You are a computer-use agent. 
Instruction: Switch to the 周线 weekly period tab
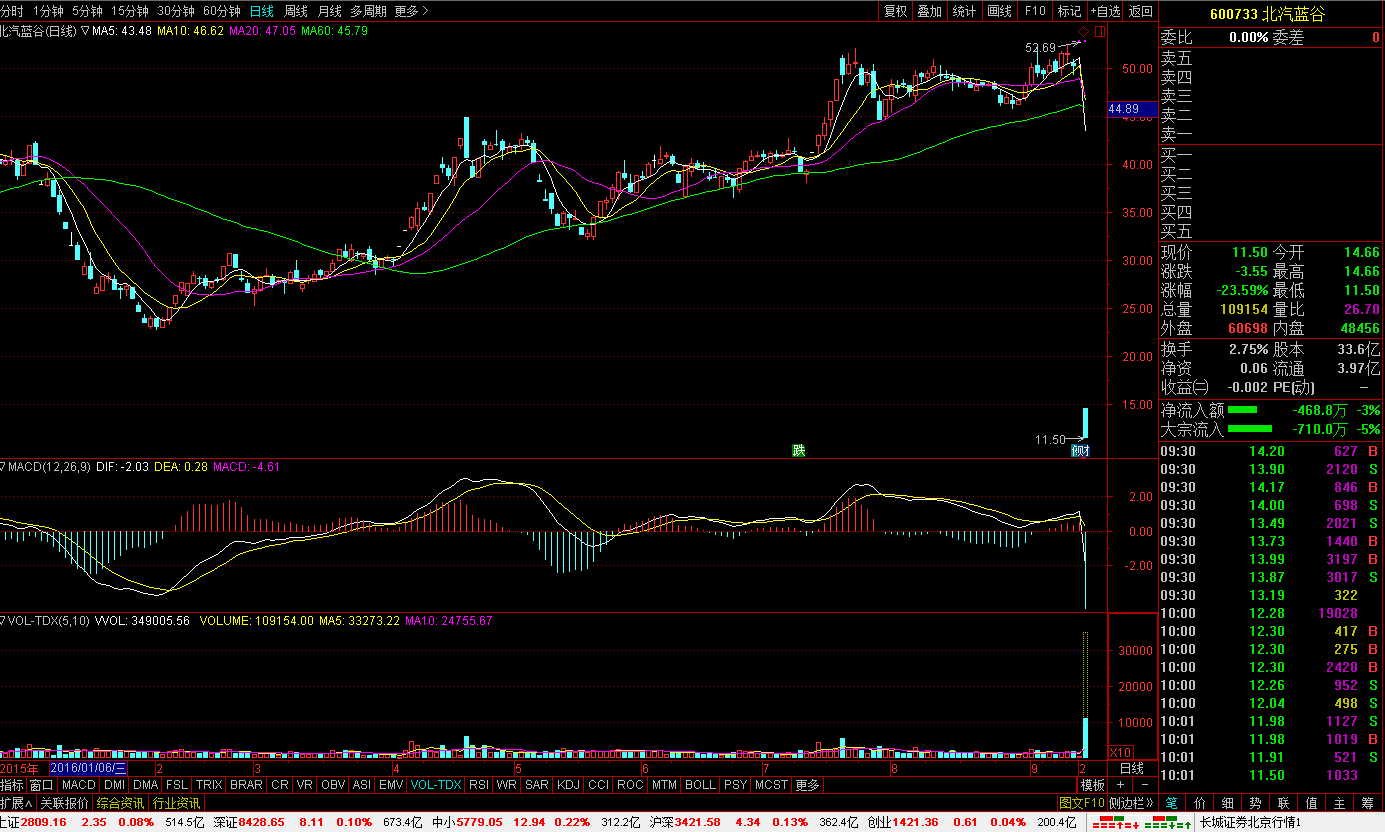pos(296,11)
